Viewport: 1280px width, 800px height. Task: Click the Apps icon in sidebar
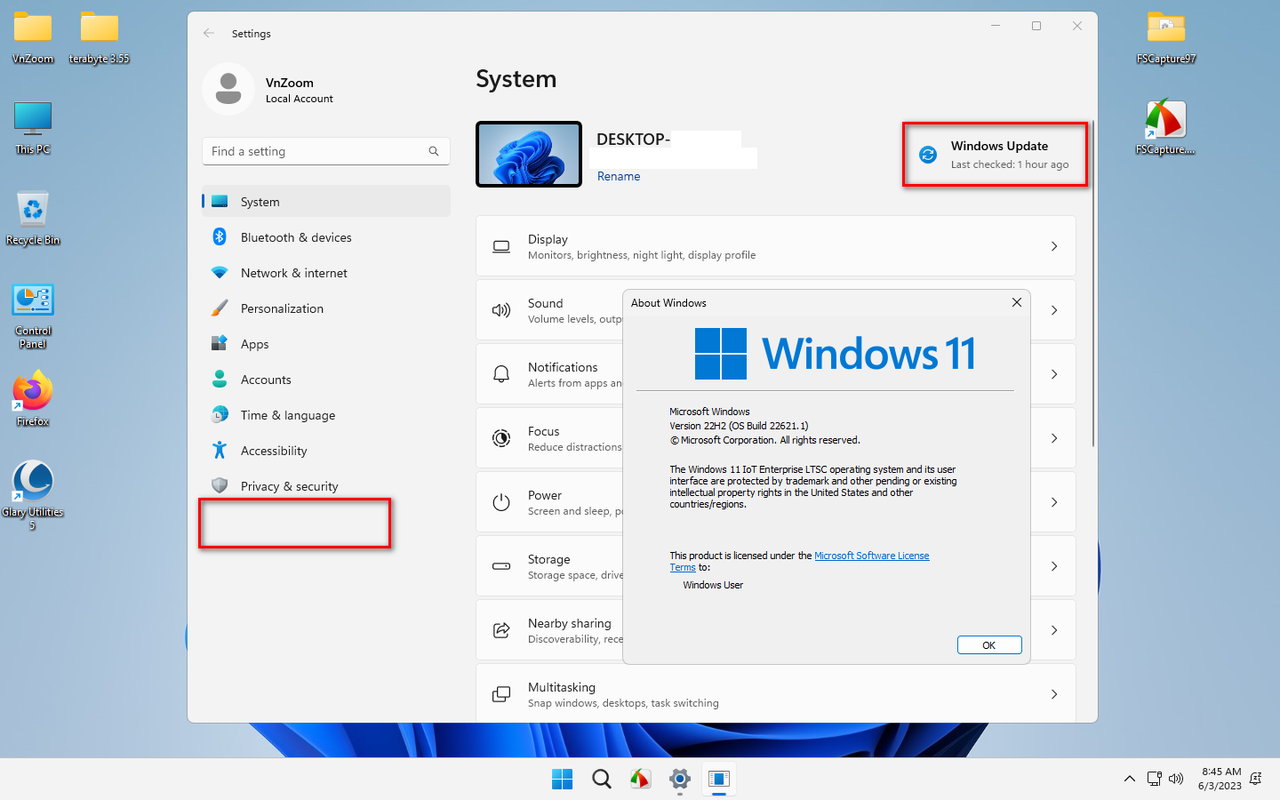click(x=220, y=344)
